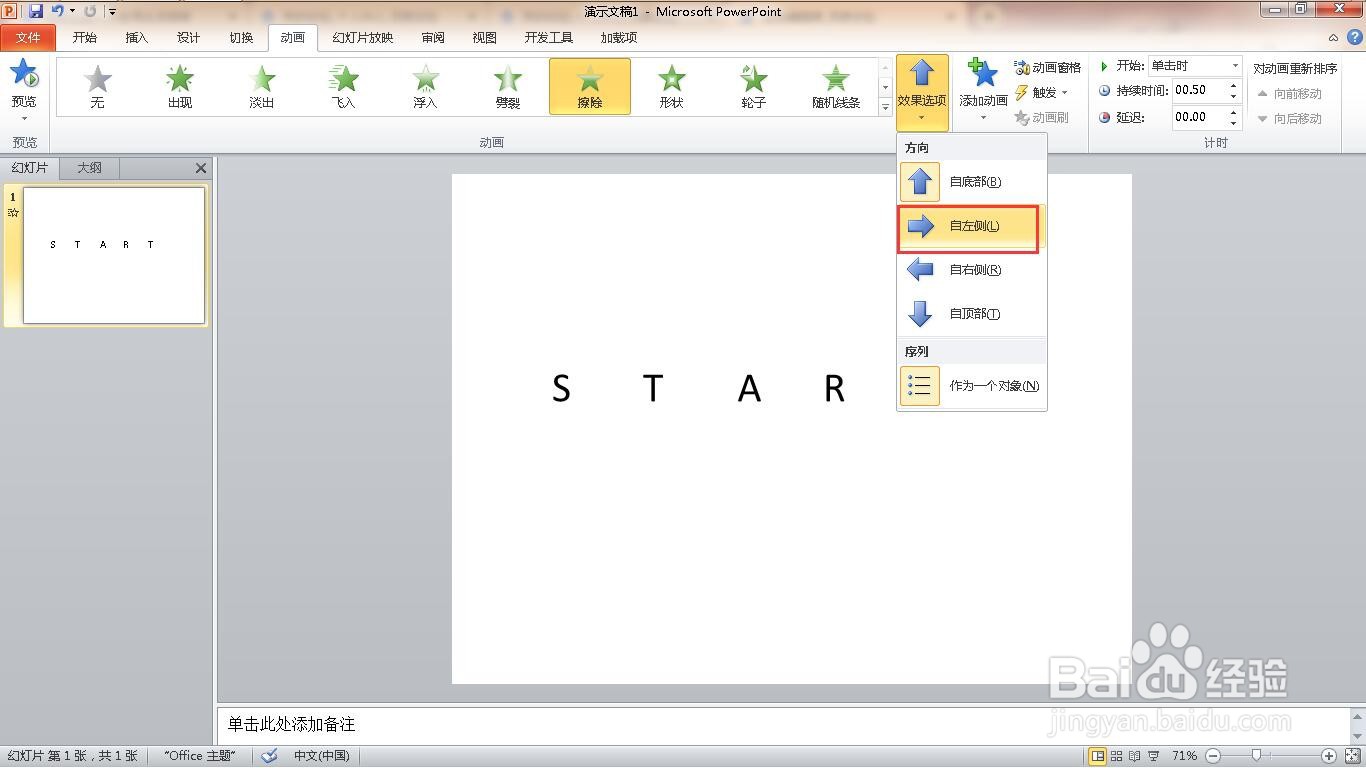Viewport: 1366px width, 768px height.
Task: Choose 自底部 (From Bottom) direction
Action: click(x=972, y=182)
